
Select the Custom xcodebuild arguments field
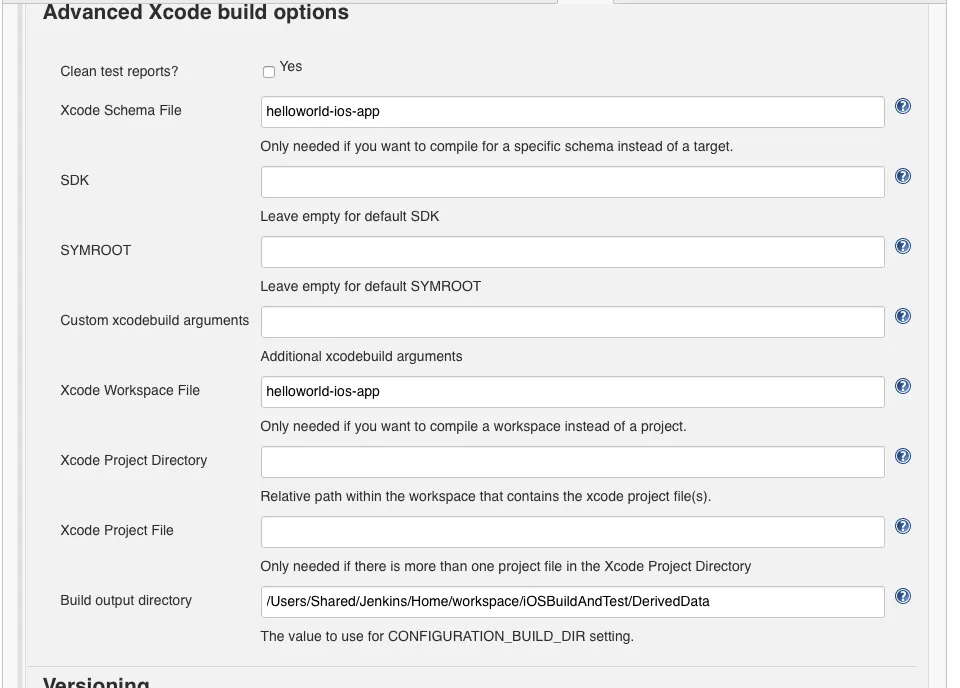click(572, 322)
